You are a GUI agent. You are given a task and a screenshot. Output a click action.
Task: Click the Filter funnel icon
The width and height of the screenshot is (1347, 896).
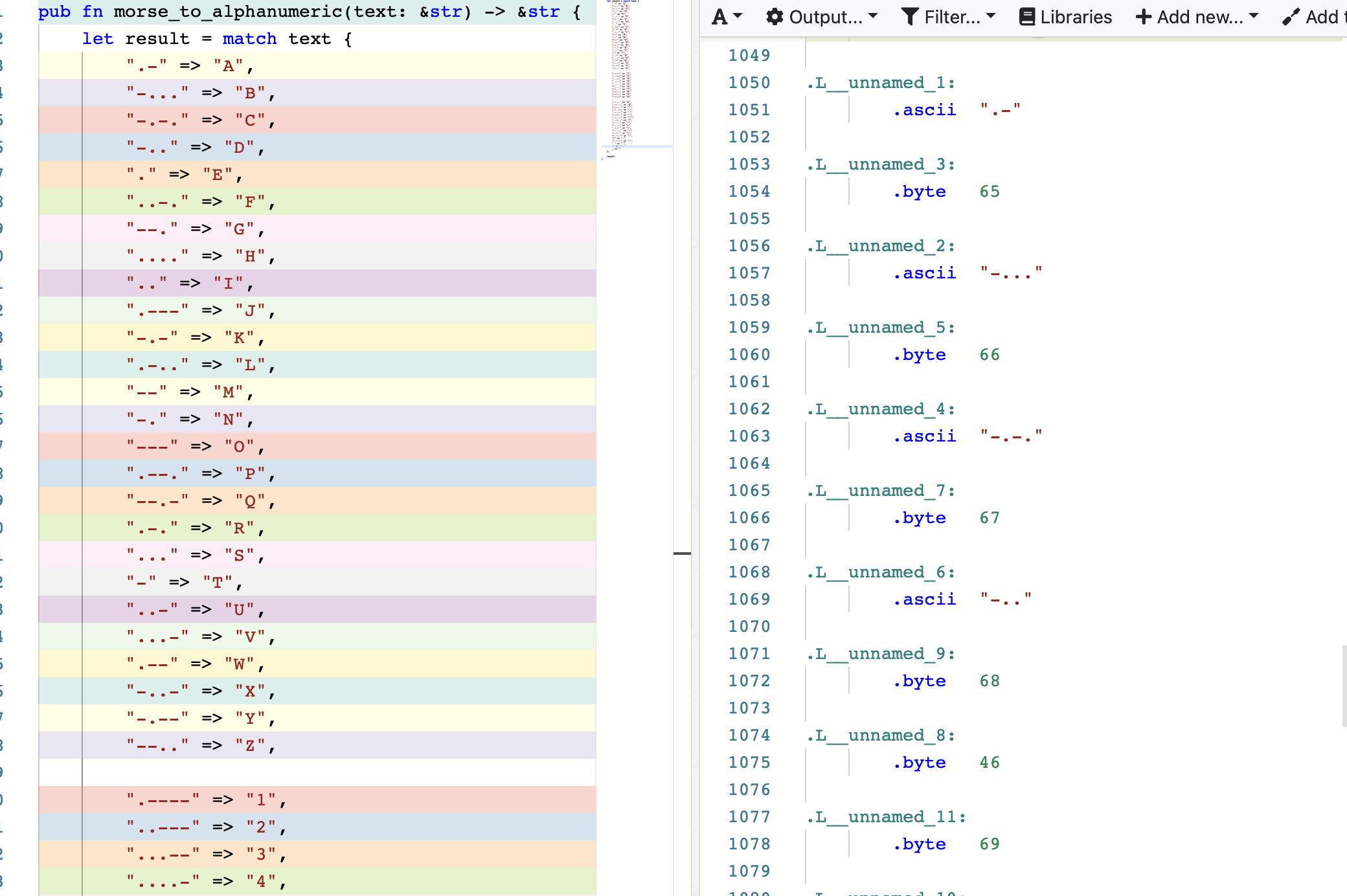pyautogui.click(x=910, y=17)
